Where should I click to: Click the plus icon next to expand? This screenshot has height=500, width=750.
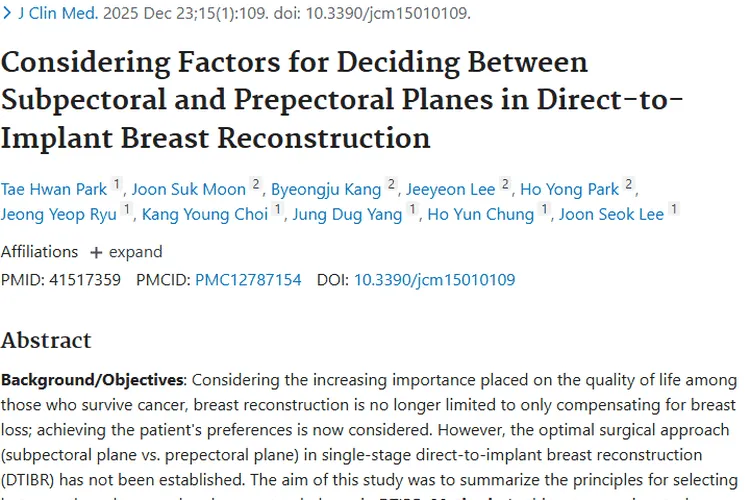(96, 252)
